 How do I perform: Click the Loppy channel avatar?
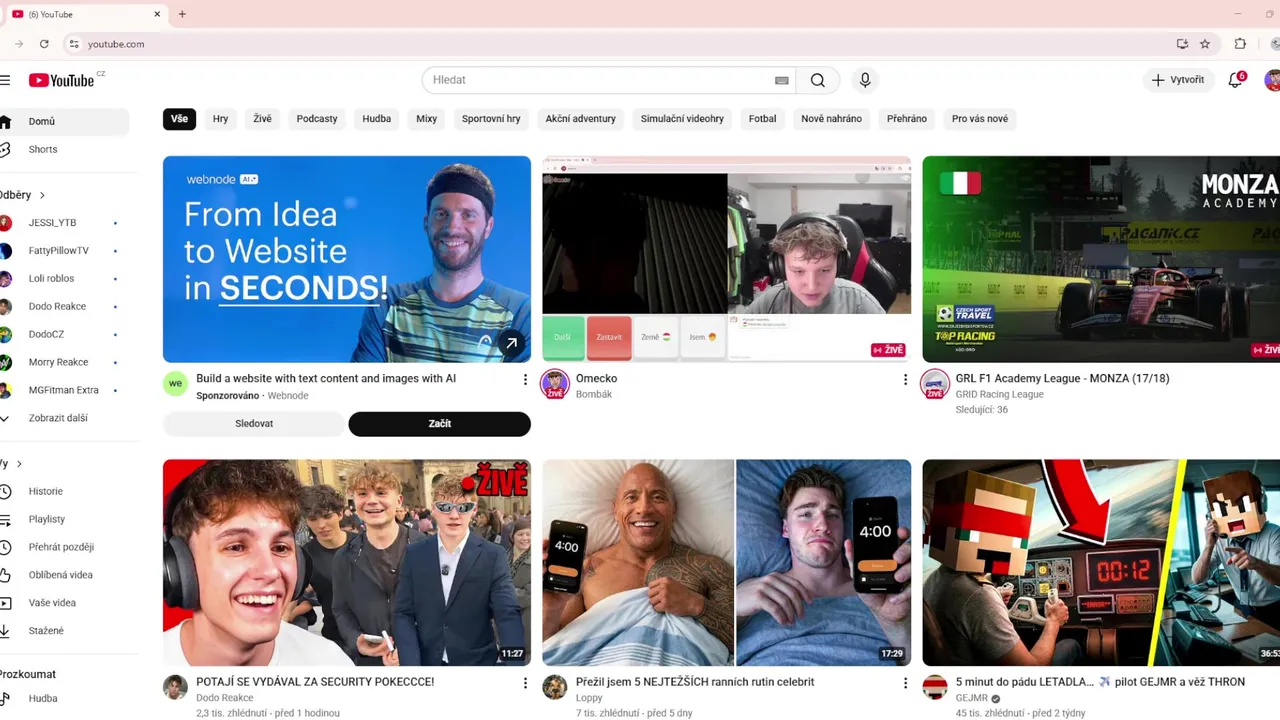(x=555, y=687)
